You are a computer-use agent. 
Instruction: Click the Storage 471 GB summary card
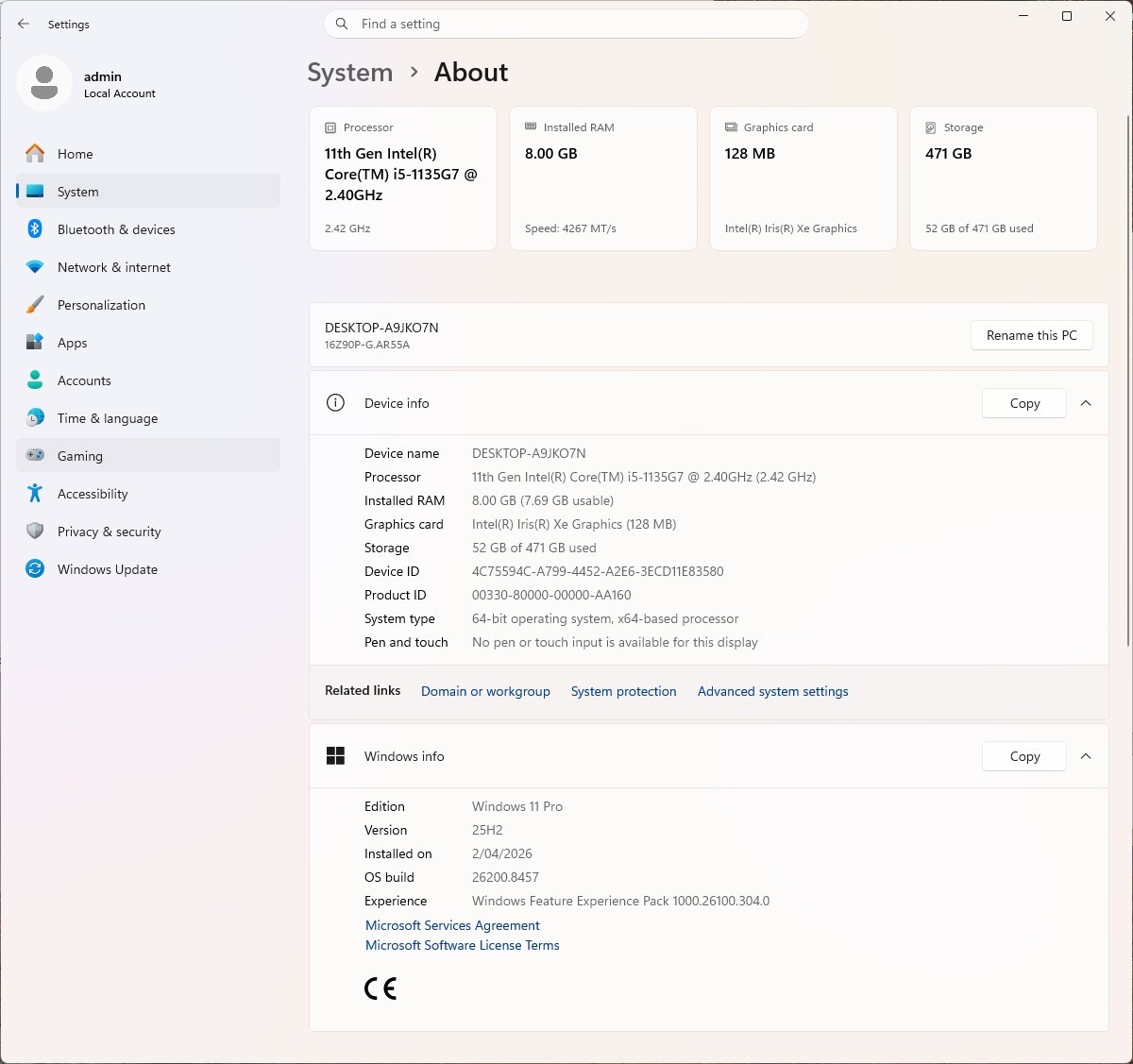click(1004, 178)
